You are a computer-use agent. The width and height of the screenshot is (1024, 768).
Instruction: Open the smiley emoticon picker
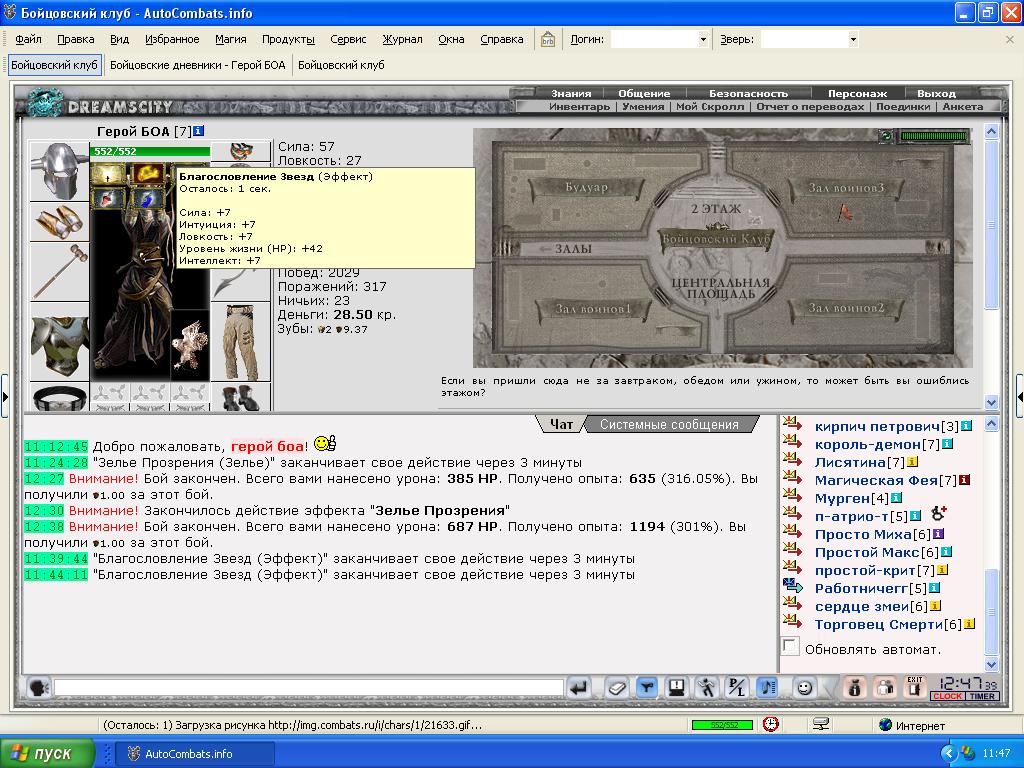tap(805, 688)
